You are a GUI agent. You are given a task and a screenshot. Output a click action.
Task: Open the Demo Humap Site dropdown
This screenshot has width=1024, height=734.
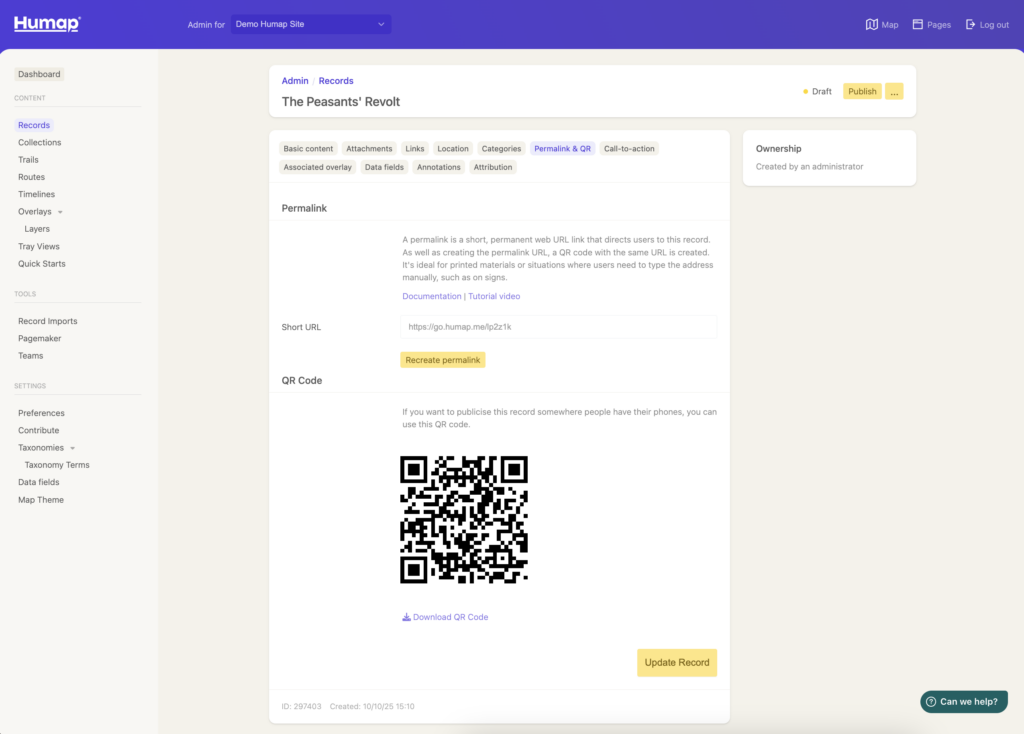tap(310, 24)
